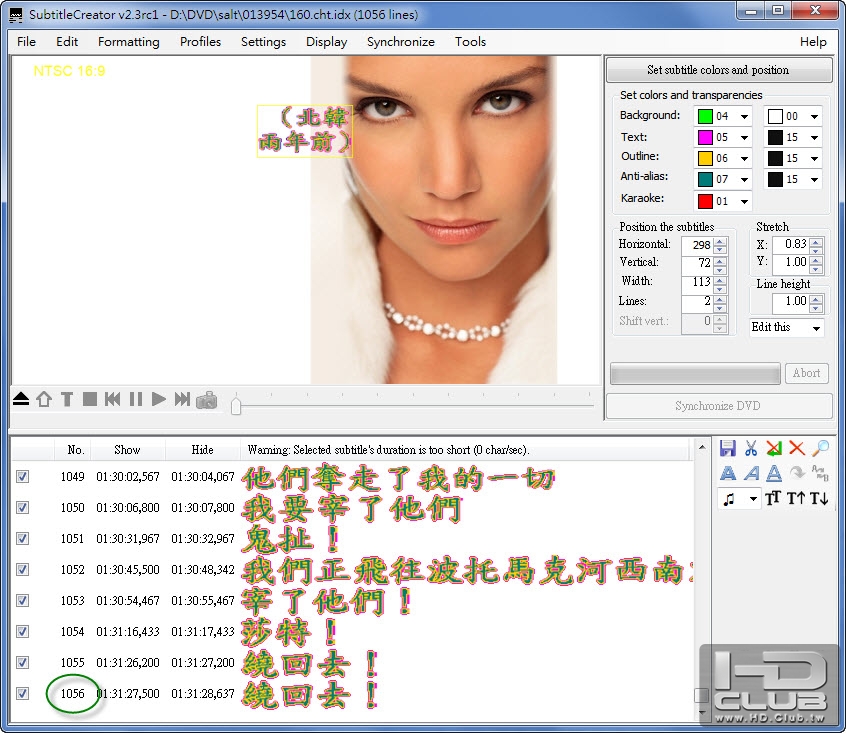Click the magnifying glass search icon
The width and height of the screenshot is (846, 733).
pos(820,449)
